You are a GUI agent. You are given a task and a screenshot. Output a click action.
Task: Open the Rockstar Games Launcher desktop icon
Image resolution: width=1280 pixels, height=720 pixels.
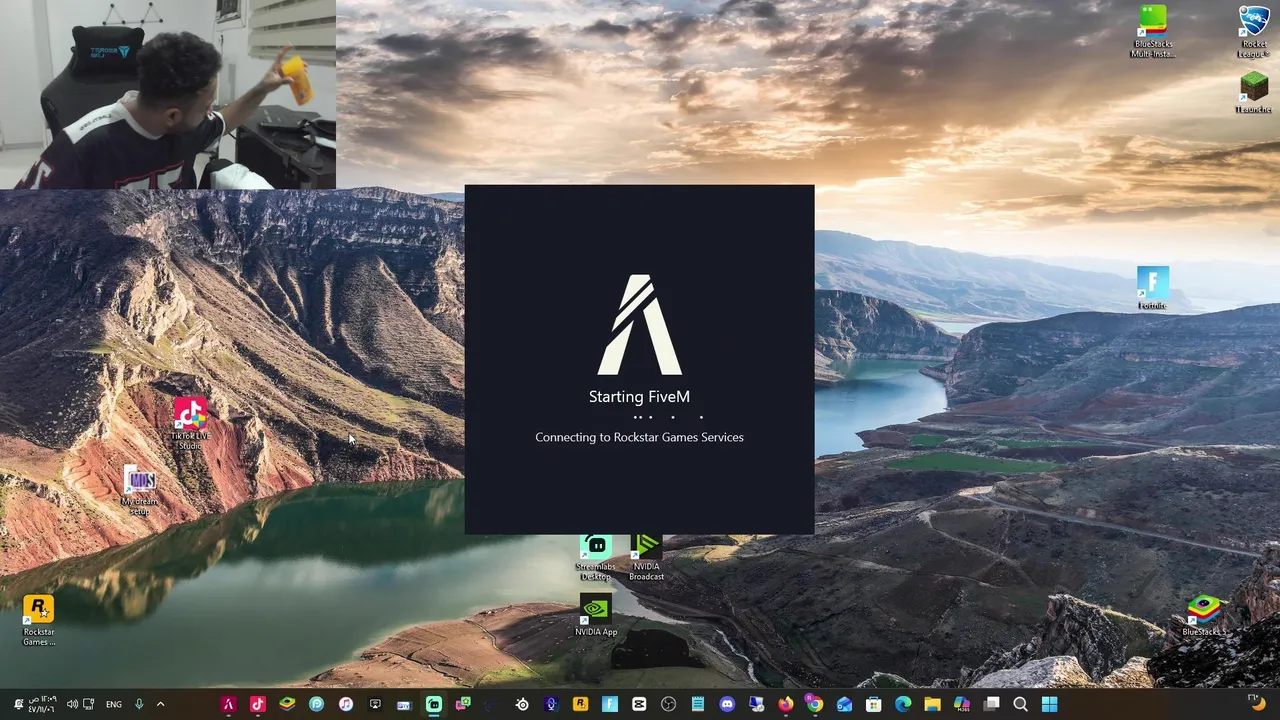point(39,620)
